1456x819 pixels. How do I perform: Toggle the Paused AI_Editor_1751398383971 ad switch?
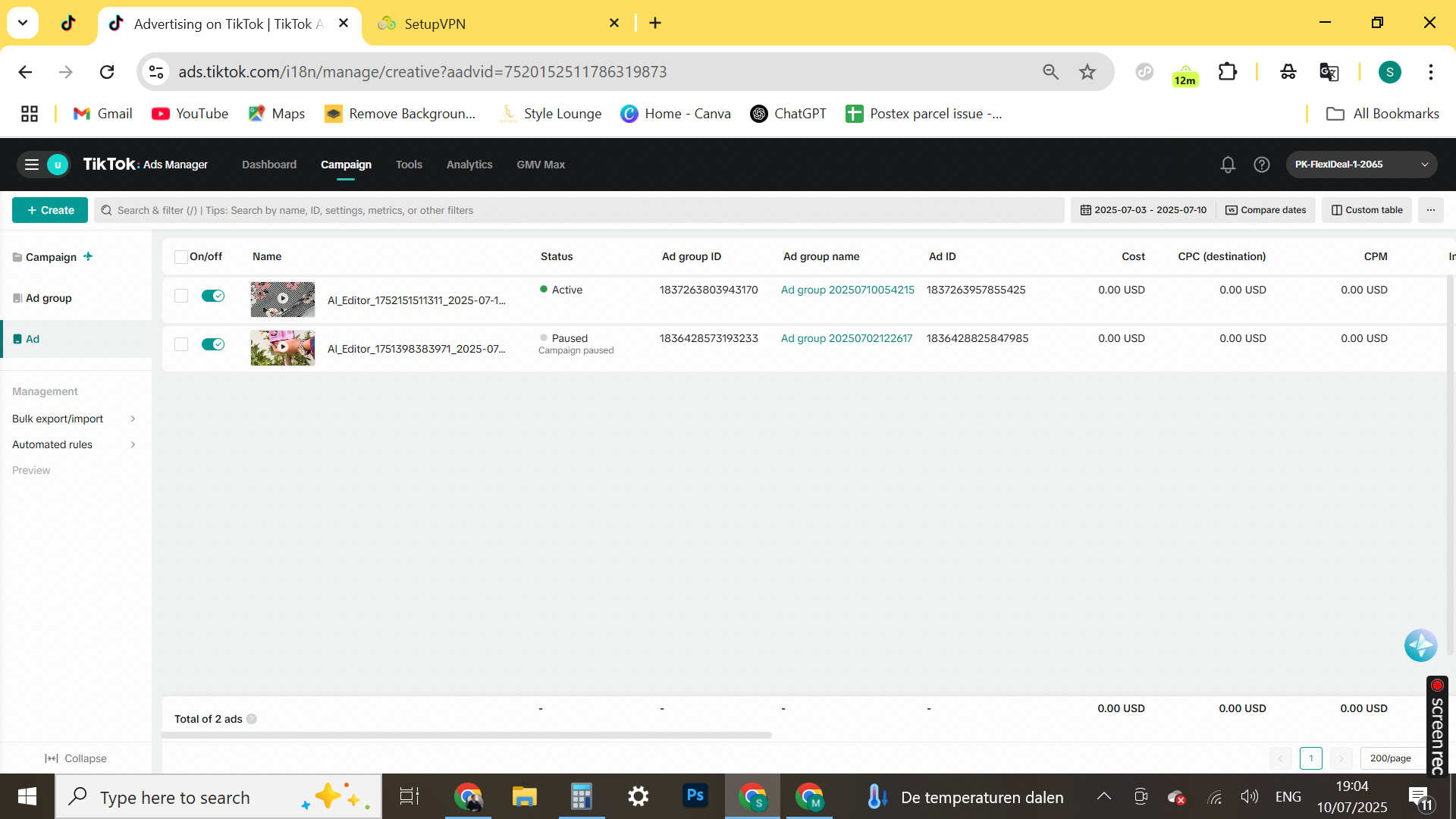click(x=213, y=344)
